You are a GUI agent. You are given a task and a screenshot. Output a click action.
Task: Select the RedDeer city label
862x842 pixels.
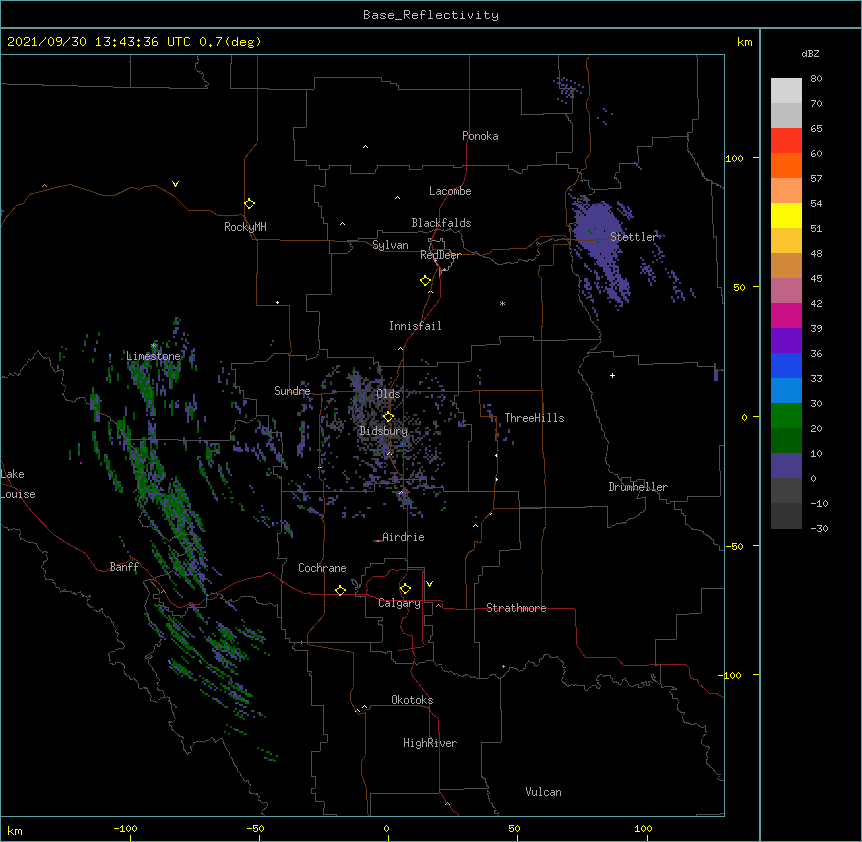(x=440, y=255)
